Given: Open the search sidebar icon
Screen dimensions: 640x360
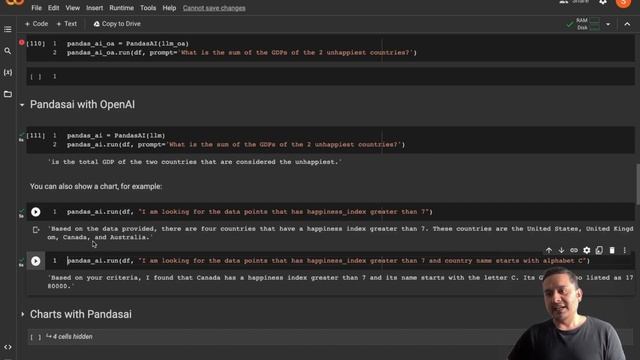Looking at the screenshot, I should pyautogui.click(x=7, y=51).
